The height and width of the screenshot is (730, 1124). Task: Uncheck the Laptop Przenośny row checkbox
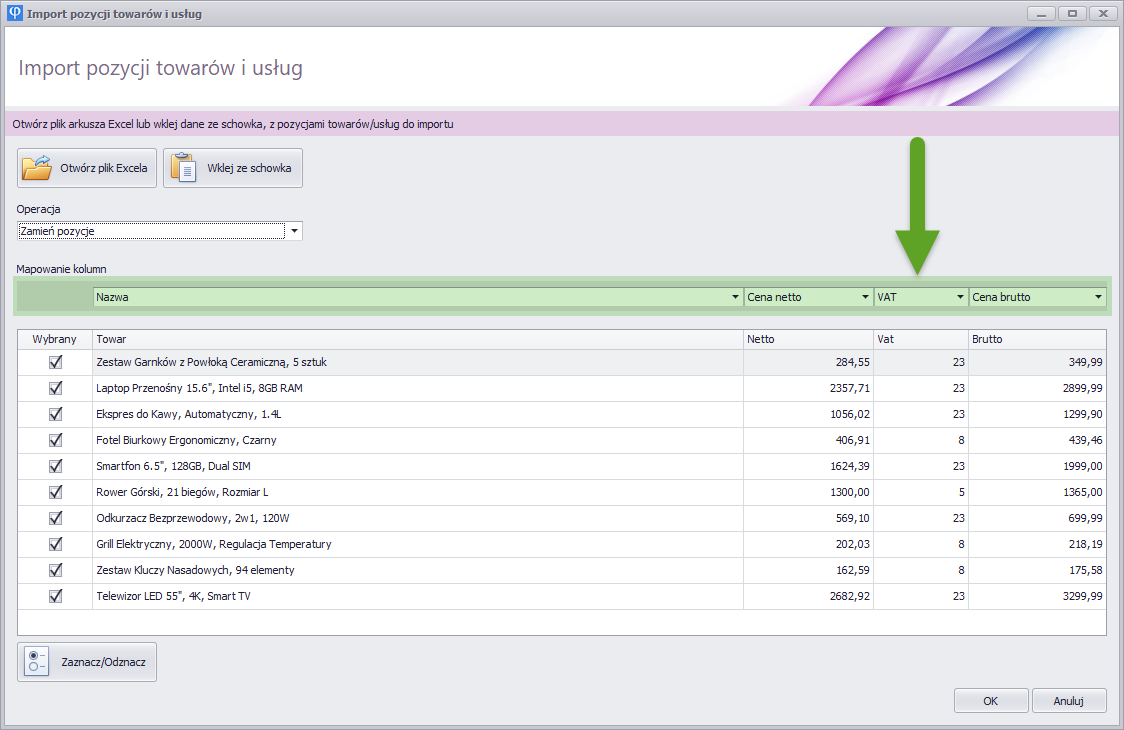pos(55,388)
